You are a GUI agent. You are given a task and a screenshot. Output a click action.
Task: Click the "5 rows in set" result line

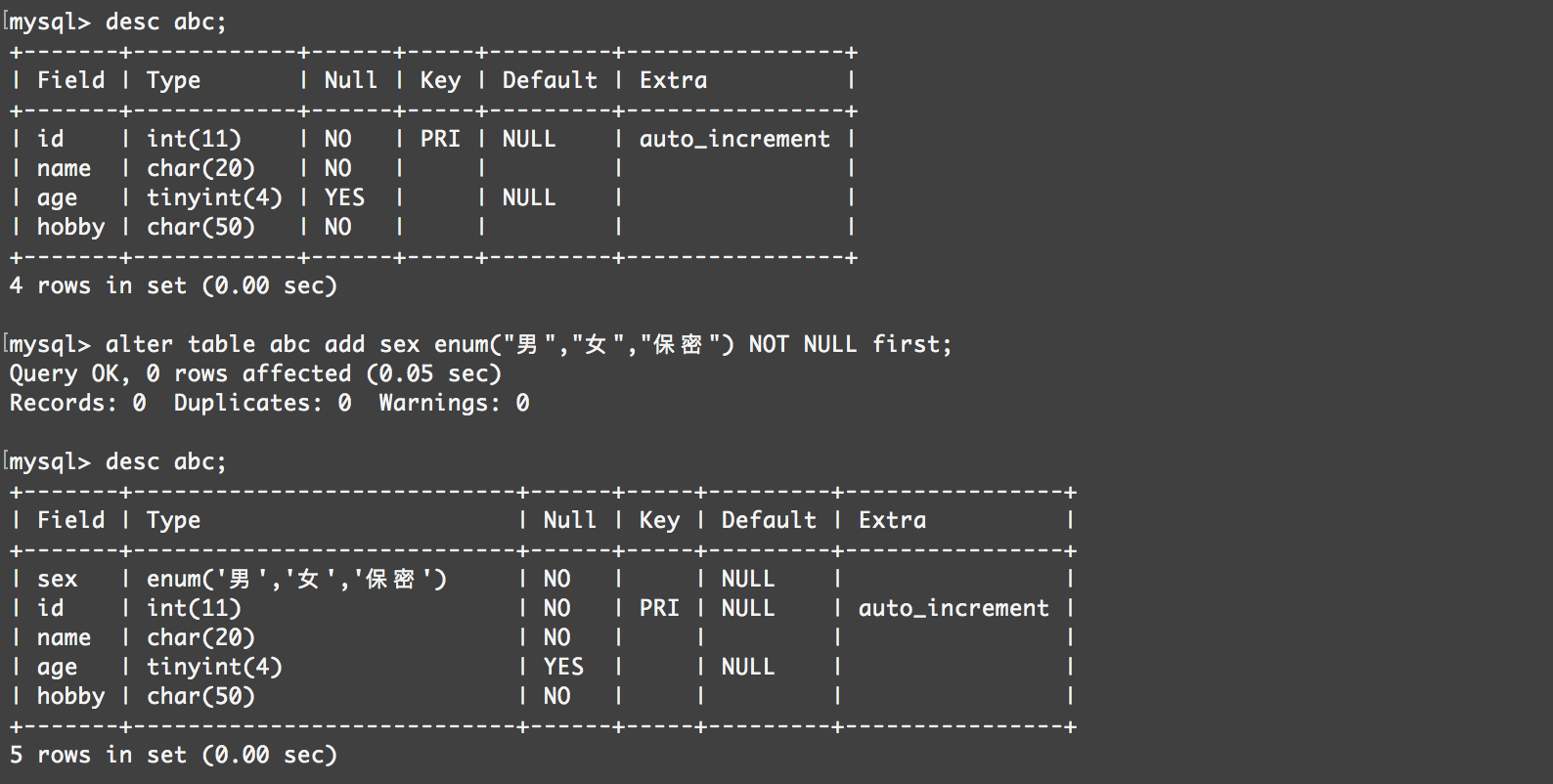(172, 755)
